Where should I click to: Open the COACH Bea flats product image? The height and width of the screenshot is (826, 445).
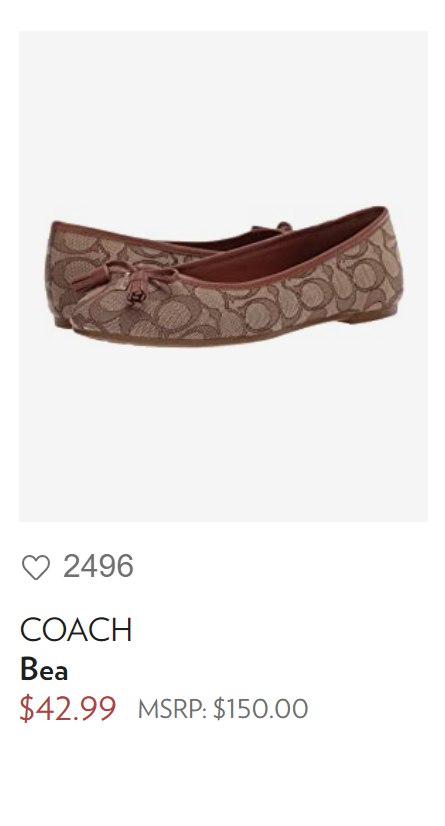pyautogui.click(x=223, y=276)
